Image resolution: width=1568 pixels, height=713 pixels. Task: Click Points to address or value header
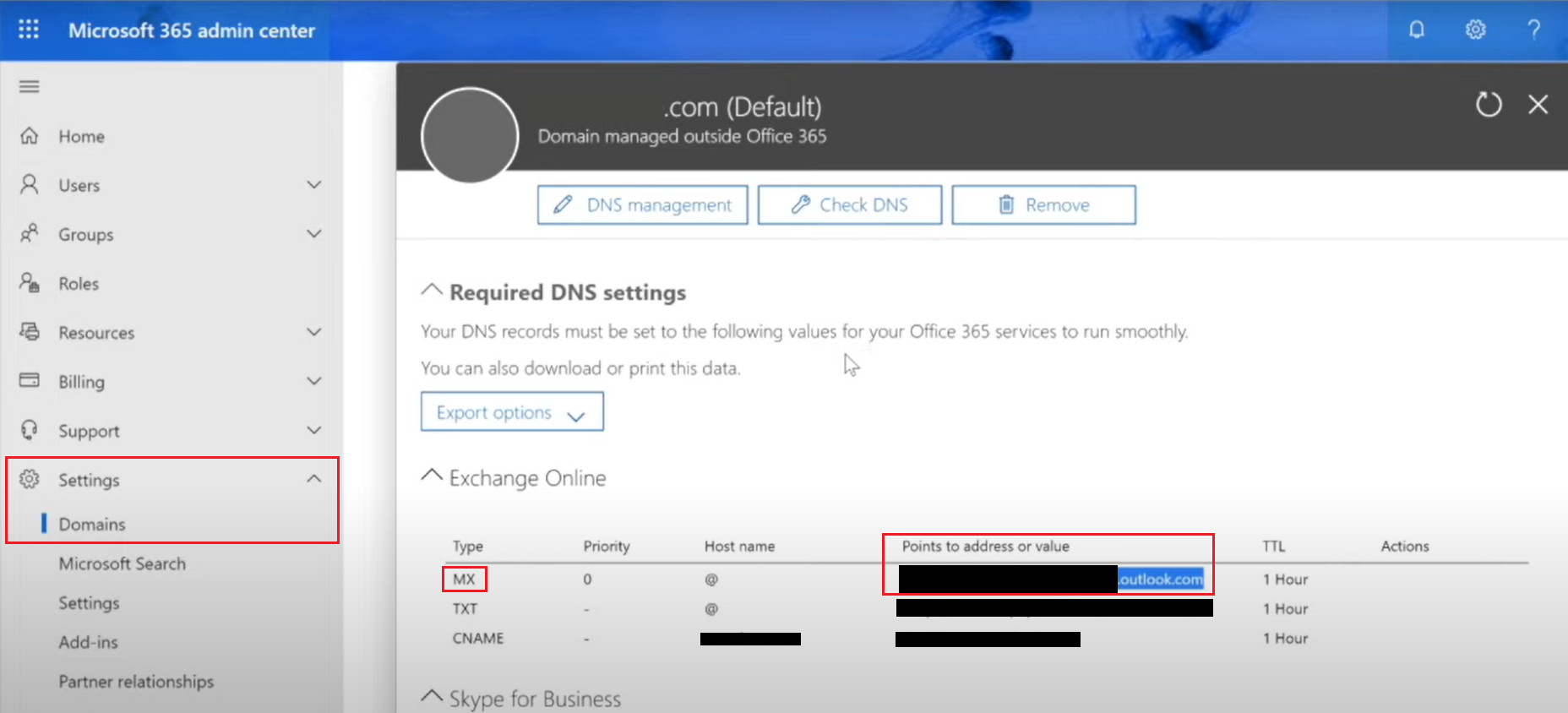coord(985,547)
